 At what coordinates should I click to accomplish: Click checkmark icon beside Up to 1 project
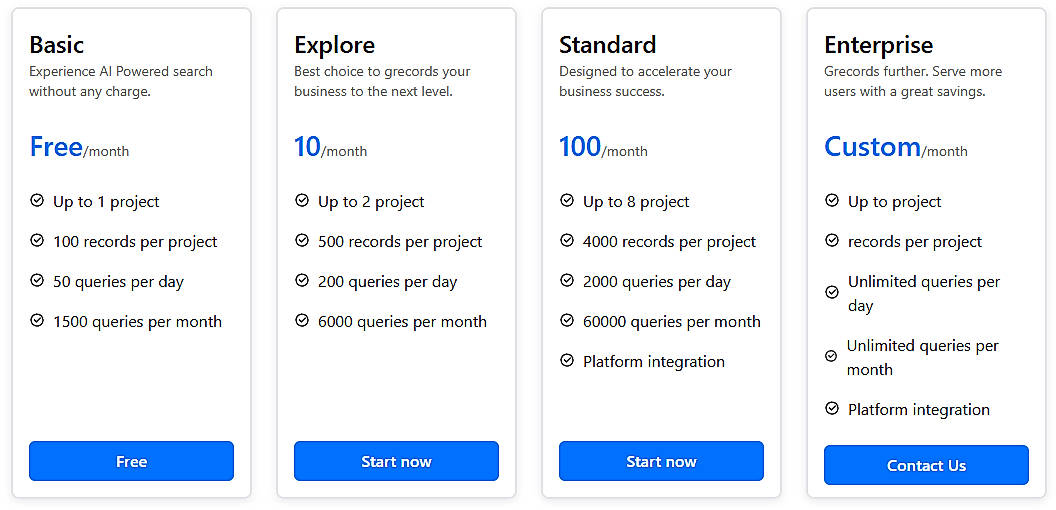point(37,201)
